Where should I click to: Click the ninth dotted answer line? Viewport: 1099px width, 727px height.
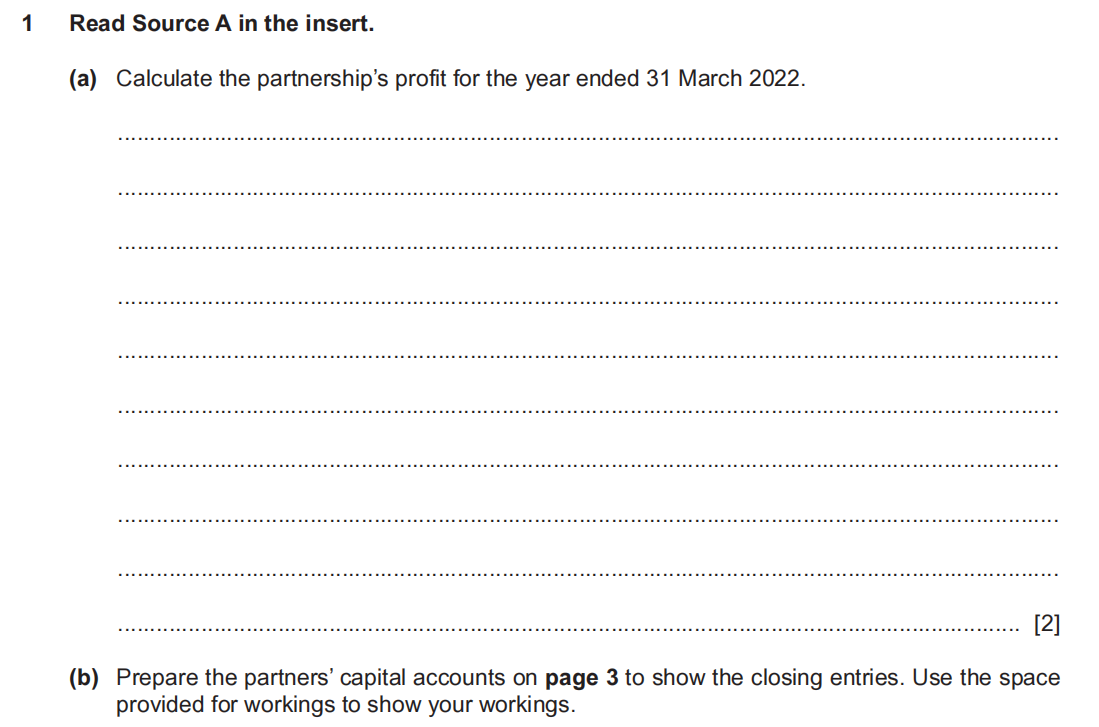(x=586, y=574)
